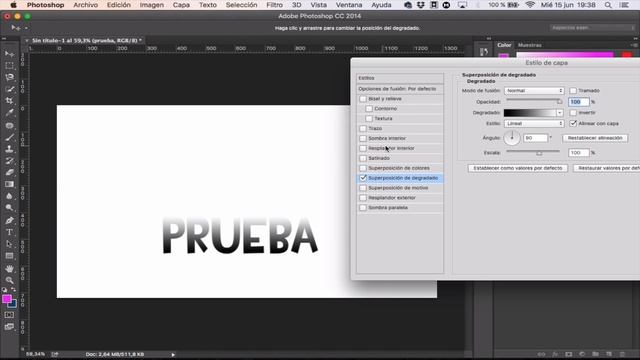Image resolution: width=640 pixels, height=360 pixels.
Task: Open Modo de fusión Normal dropdown
Action: pos(534,91)
